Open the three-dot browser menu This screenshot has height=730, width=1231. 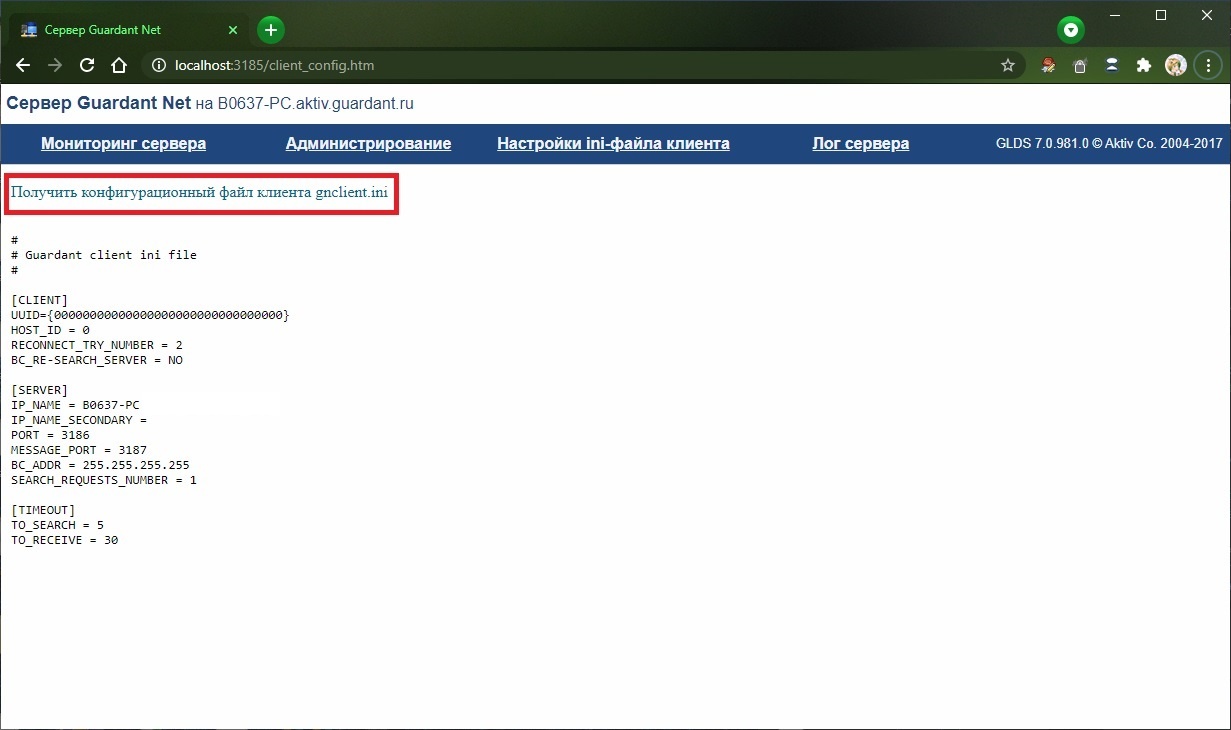1208,66
